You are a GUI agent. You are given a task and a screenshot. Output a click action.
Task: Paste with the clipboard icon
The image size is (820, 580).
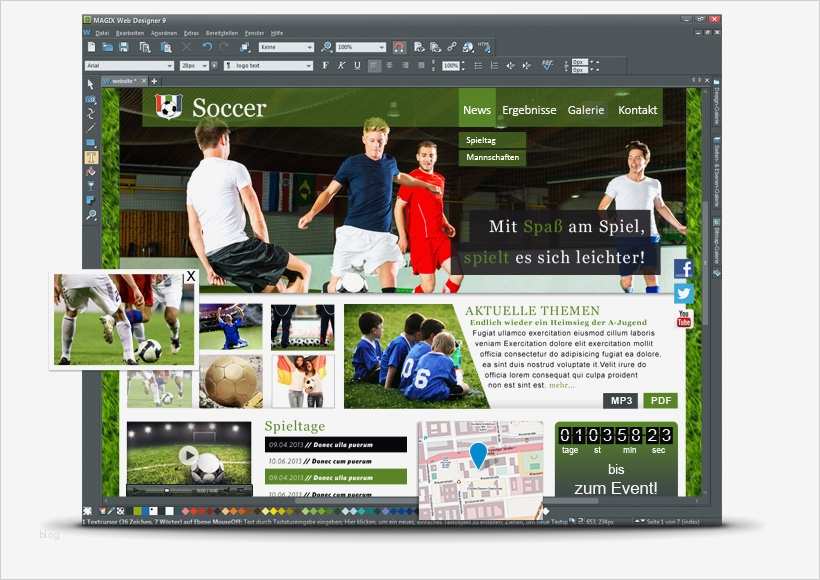tap(166, 47)
